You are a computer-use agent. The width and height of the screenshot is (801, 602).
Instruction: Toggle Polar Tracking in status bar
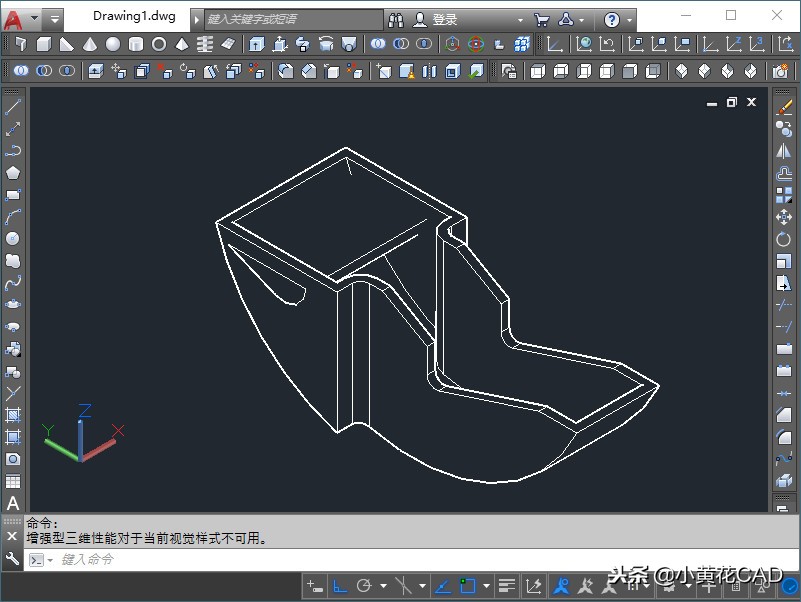[364, 585]
